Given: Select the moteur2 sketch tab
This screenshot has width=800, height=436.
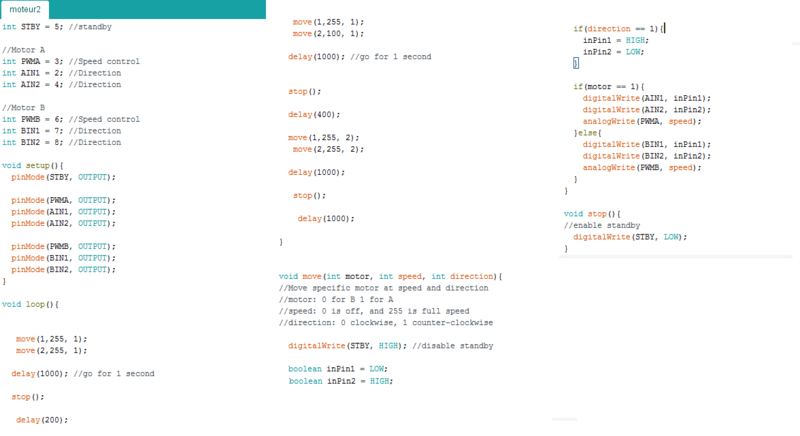Looking at the screenshot, I should 24,9.
